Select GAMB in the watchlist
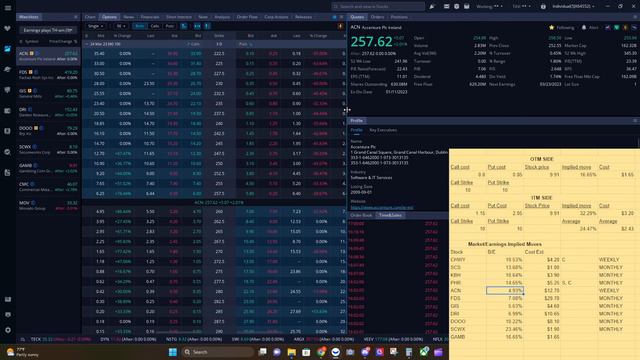The height and width of the screenshot is (360, 640). tap(48, 168)
